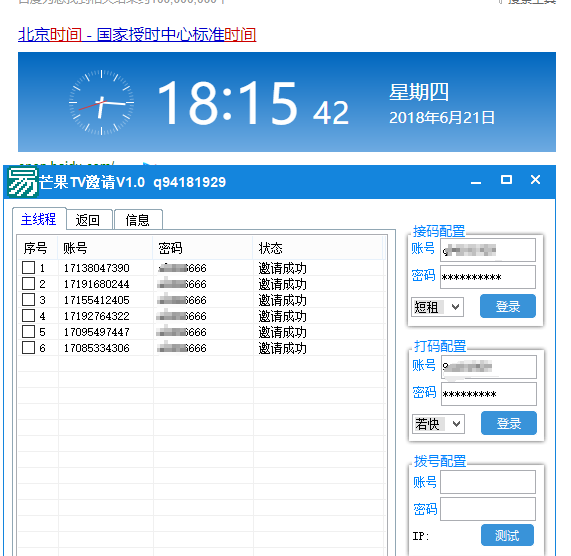Viewport: 571px width, 556px height.
Task: Click 账号 input field in 接码配置
Action: (488, 250)
